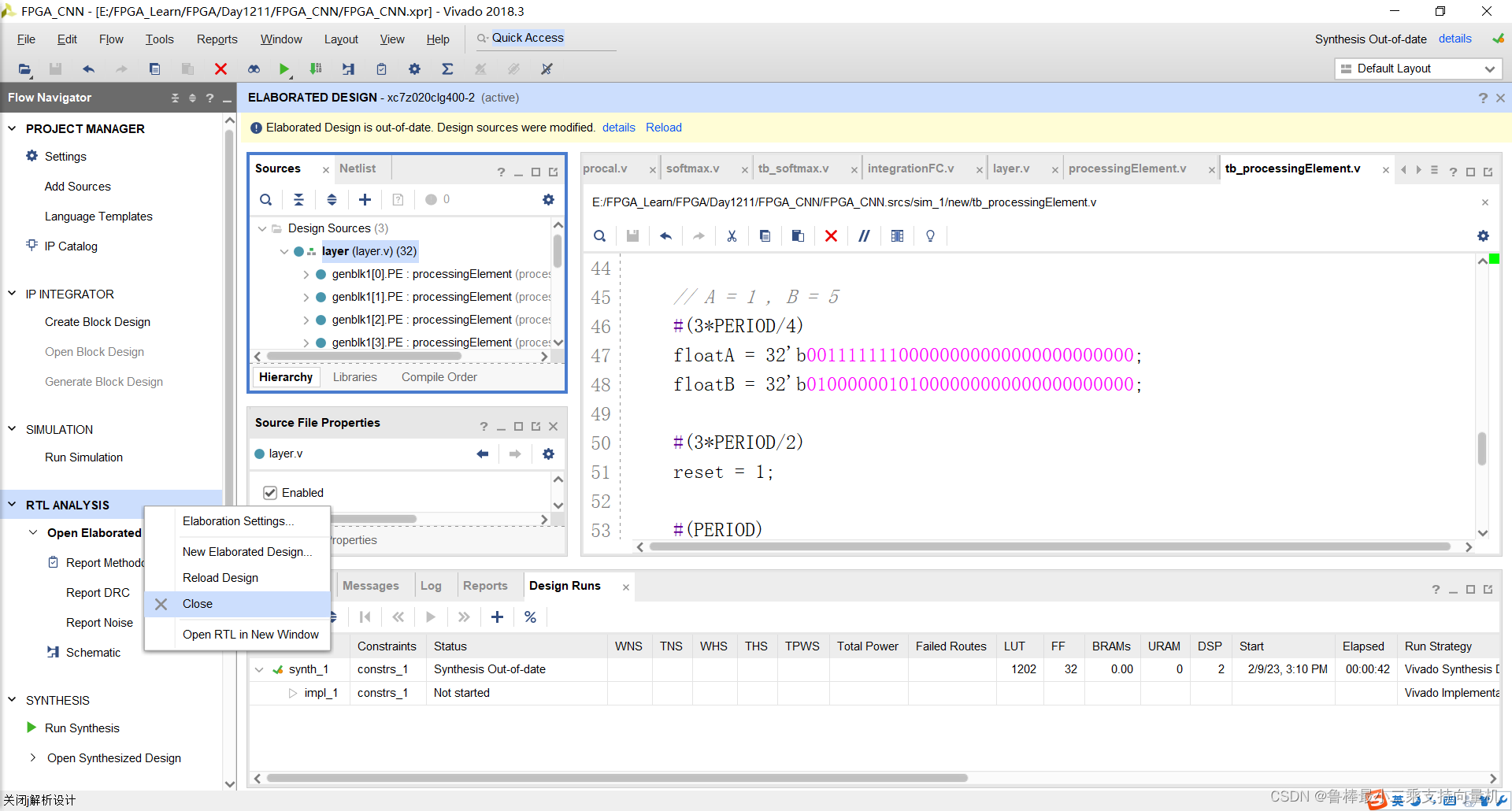Collapse synth_1 run row
The height and width of the screenshot is (811, 1512).
coord(259,669)
